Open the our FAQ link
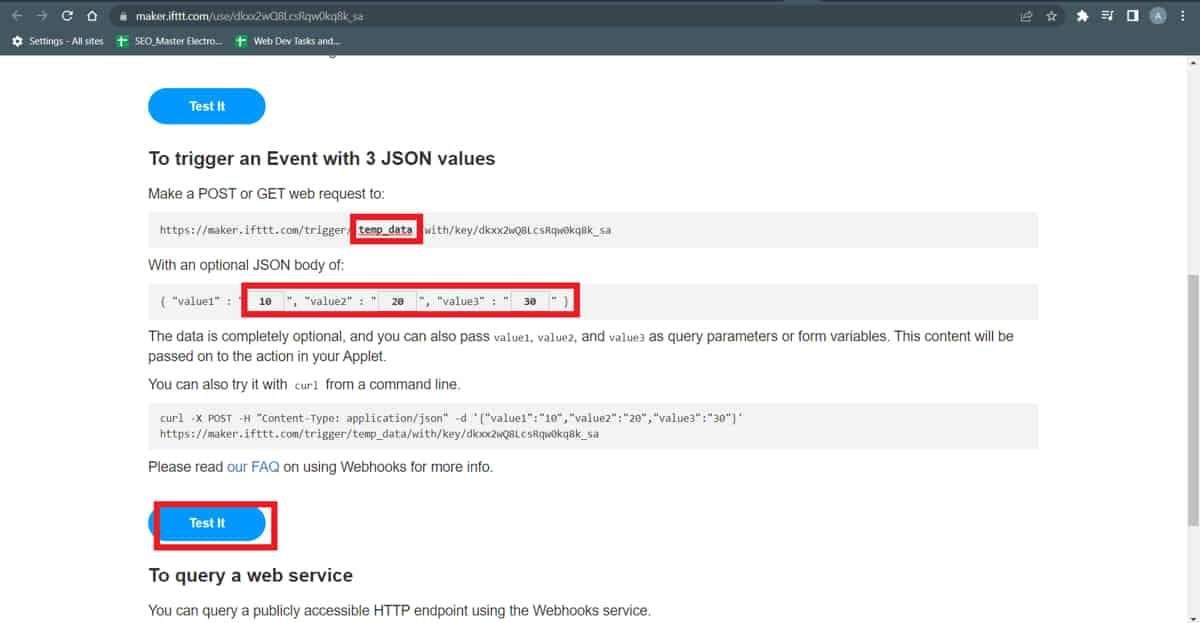Screen dimensions: 1200x623 (x=253, y=467)
